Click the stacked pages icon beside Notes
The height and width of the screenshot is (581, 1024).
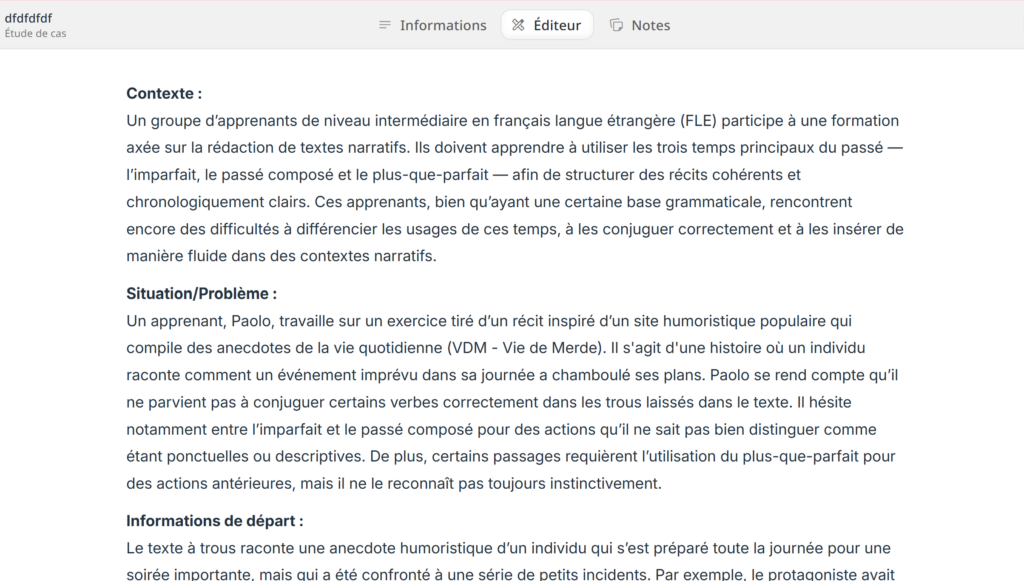tap(617, 25)
